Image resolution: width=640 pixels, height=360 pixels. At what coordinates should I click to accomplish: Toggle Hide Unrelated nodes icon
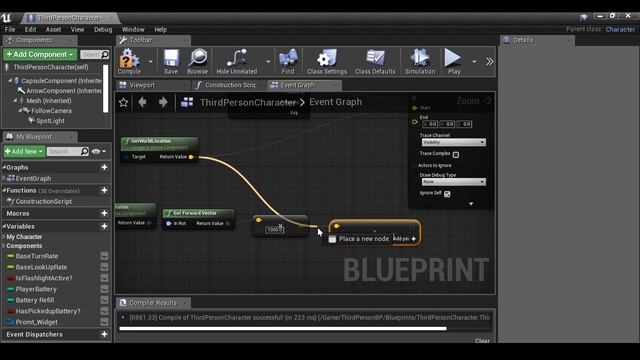[237, 61]
